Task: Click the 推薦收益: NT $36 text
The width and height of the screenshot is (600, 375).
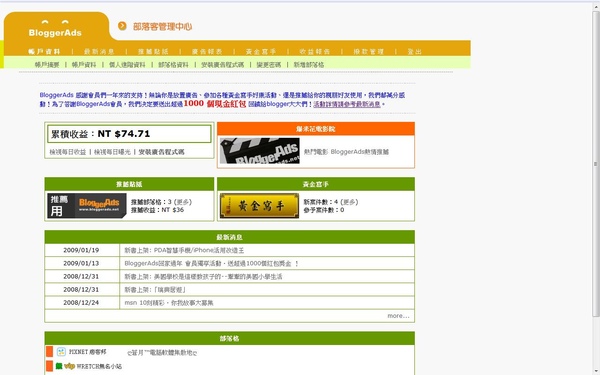Action: [157, 210]
